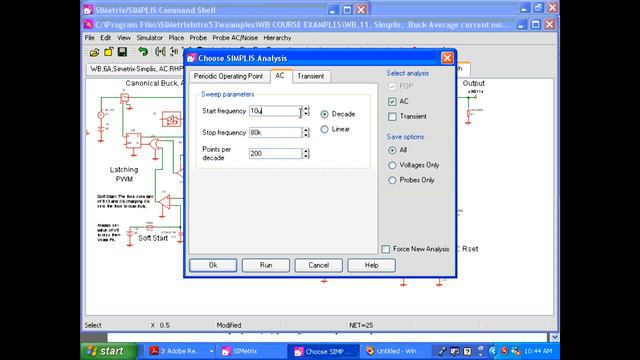Click the Ok button

(x=213, y=265)
